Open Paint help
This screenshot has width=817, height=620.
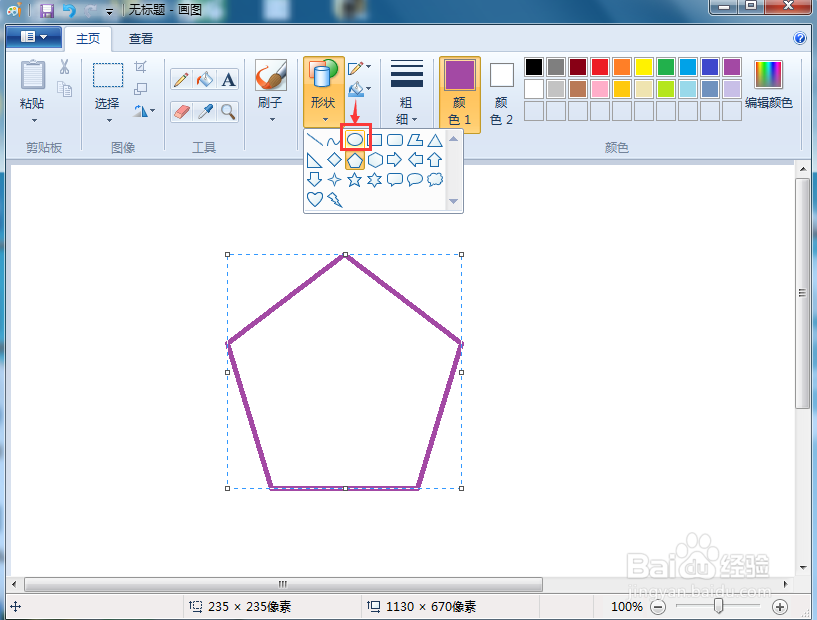click(x=799, y=38)
